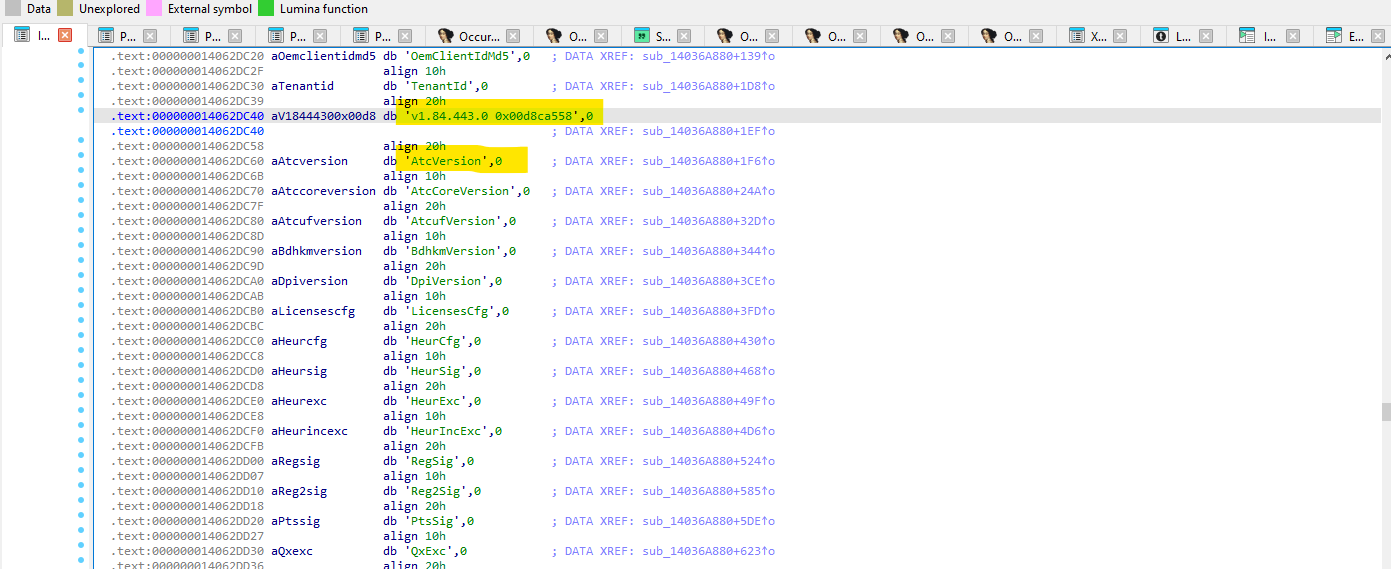Follow xref link sub_14036A880+524
The height and width of the screenshot is (569, 1391).
click(708, 461)
